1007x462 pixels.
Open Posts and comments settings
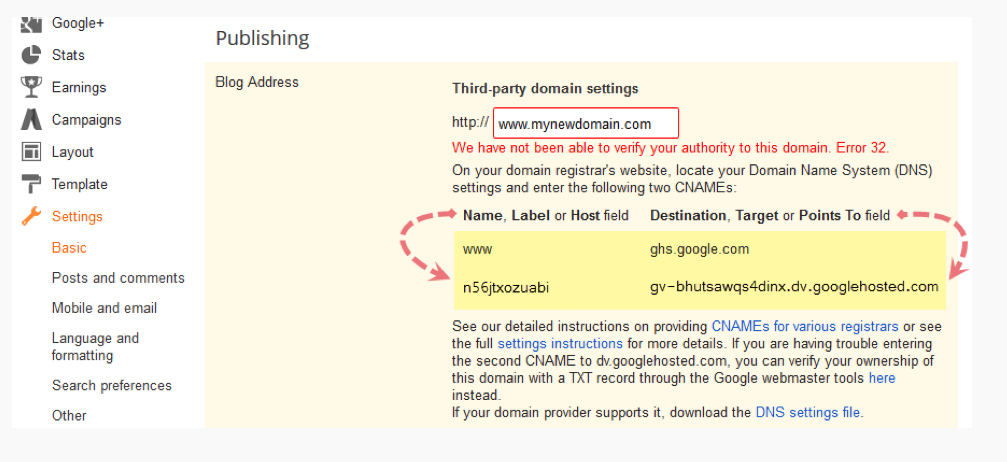point(118,278)
